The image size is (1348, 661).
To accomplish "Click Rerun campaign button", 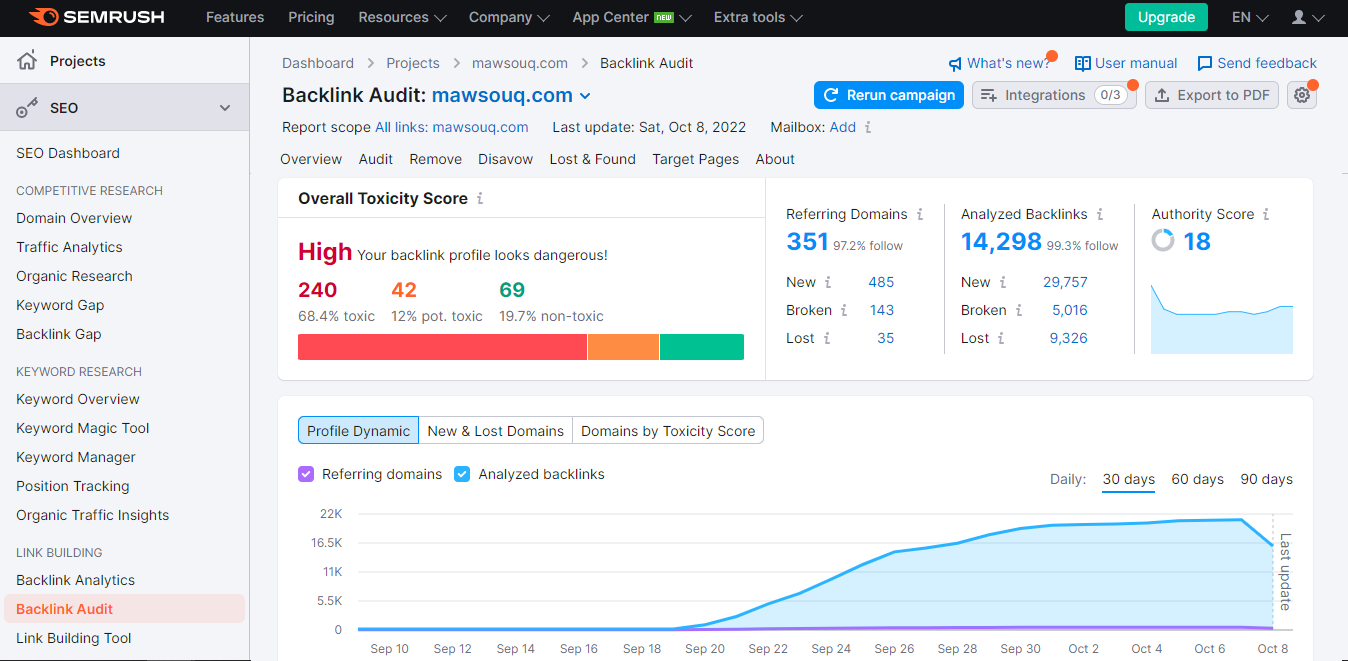I will tap(889, 95).
